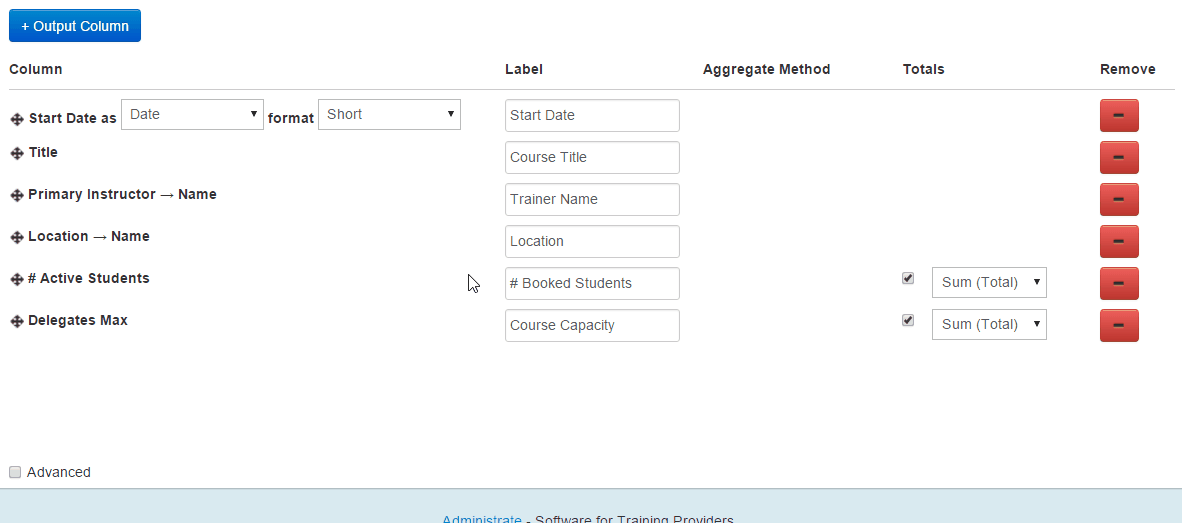1182x523 pixels.
Task: Click the Aggregate Method column header
Action: click(x=766, y=69)
